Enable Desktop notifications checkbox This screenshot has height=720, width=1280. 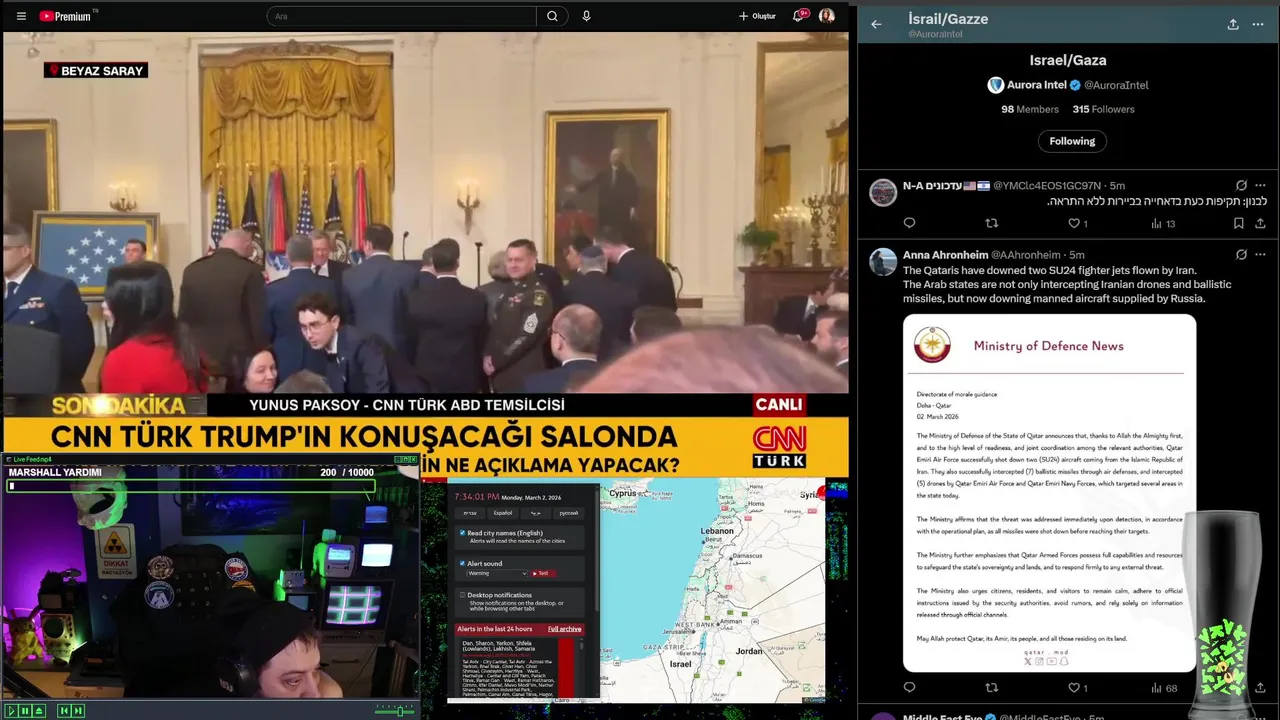click(462, 595)
